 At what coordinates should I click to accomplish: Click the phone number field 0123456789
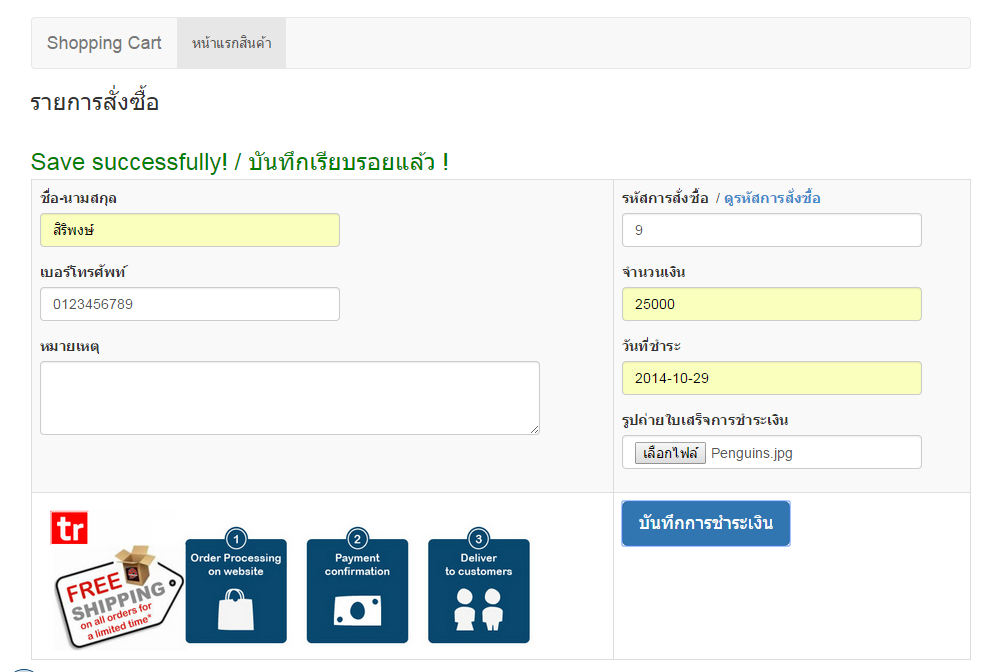[x=190, y=304]
